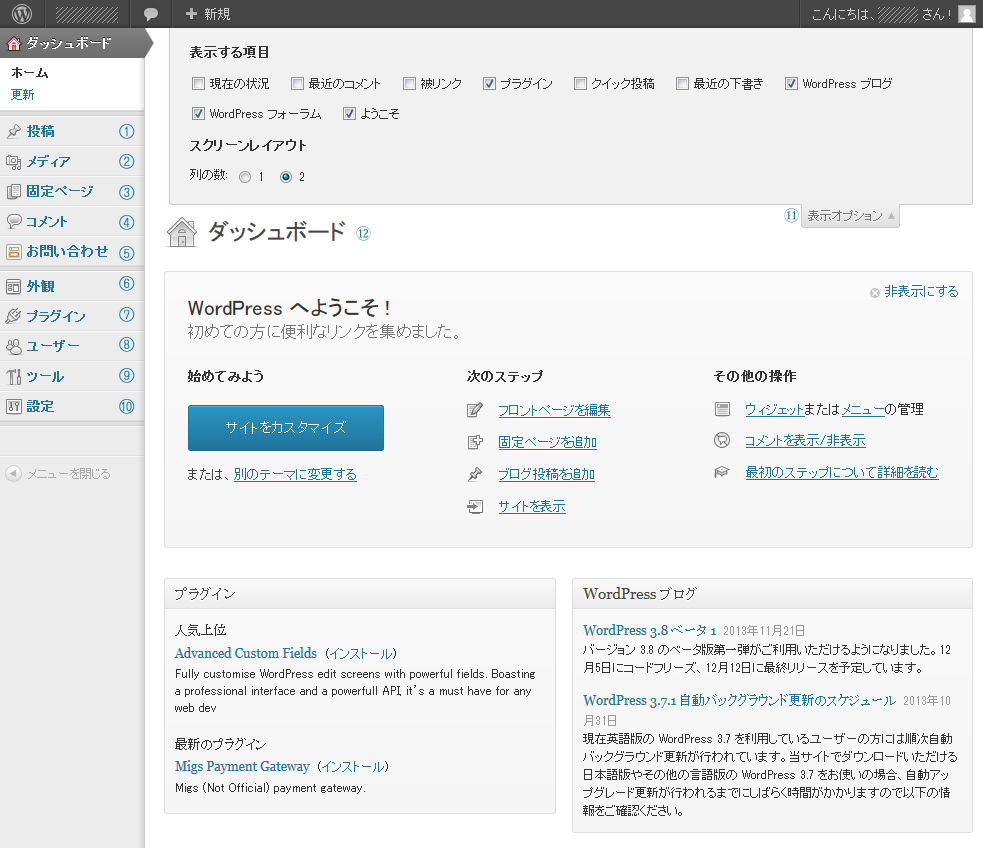Select 2 columns radio button
Screen dimensions: 983x848
[286, 177]
